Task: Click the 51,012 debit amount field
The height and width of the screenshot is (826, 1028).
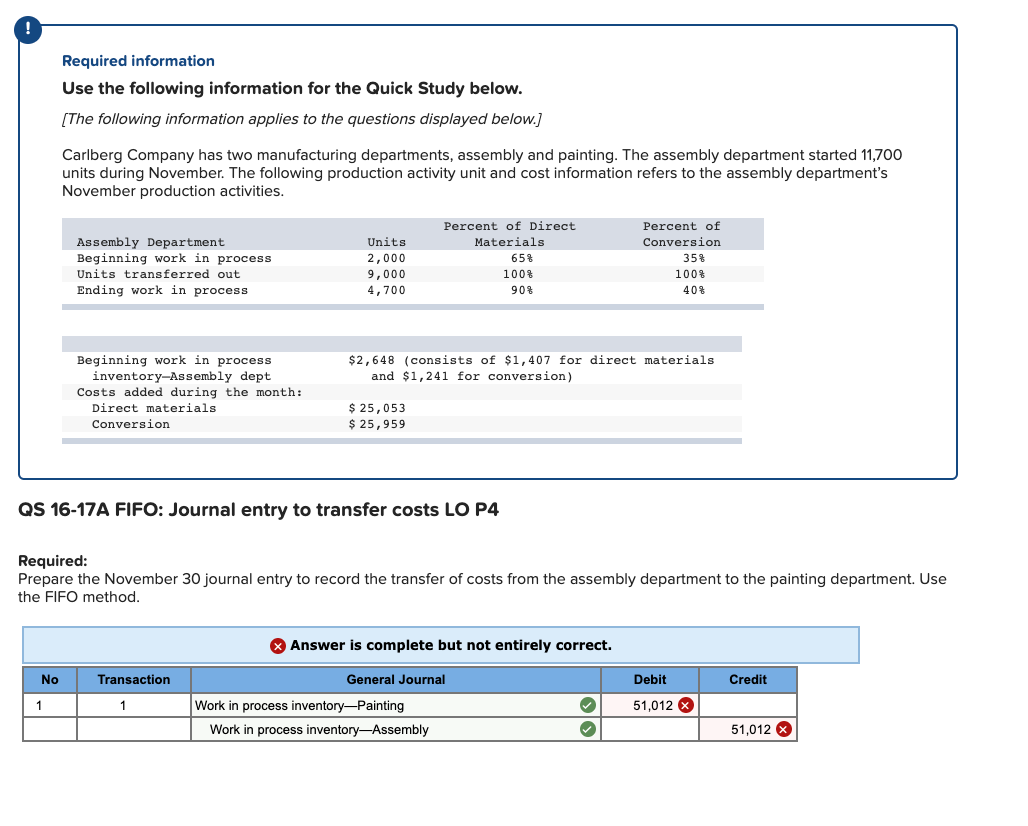Action: click(645, 704)
